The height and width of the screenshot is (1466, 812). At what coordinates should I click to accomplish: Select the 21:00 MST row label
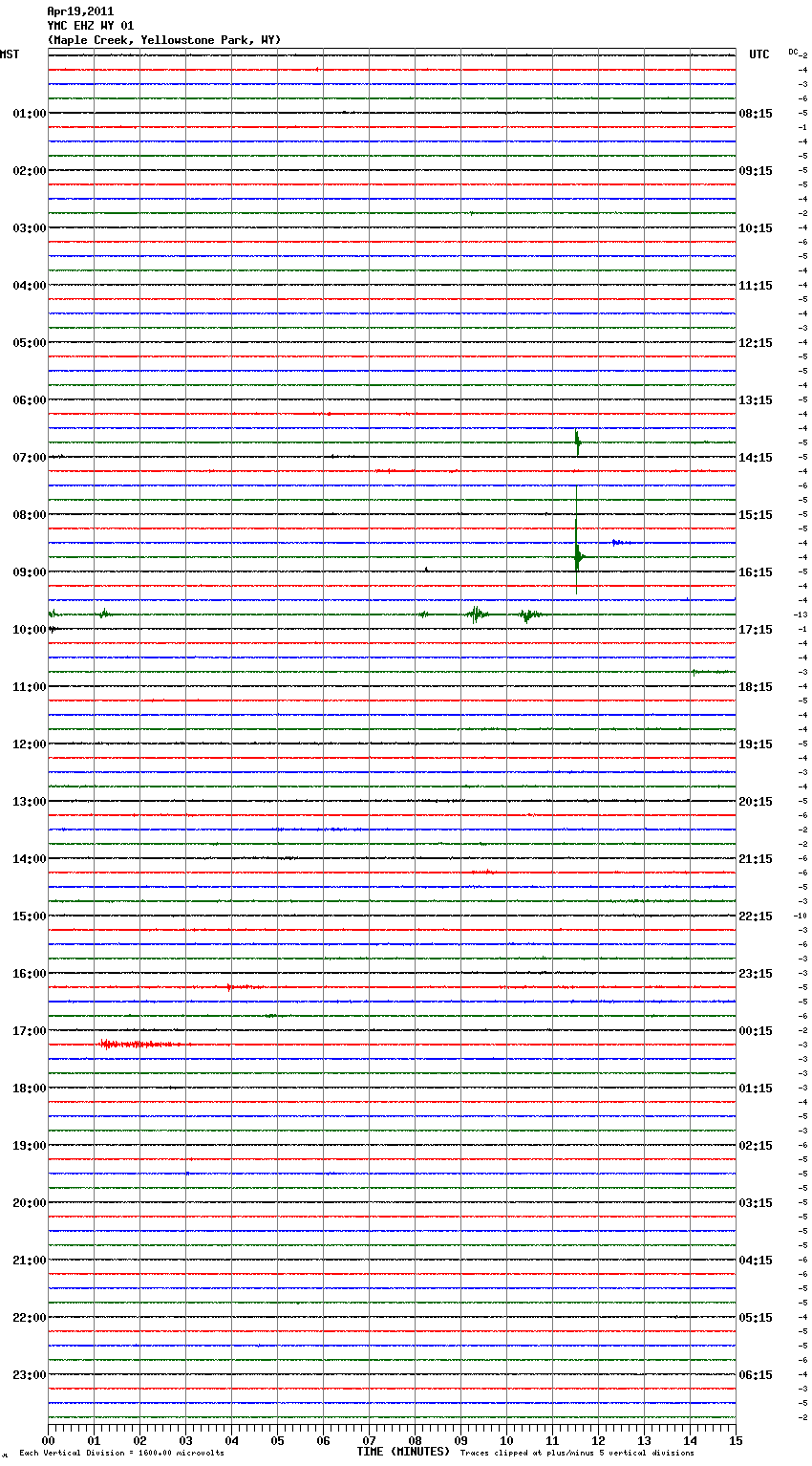pyautogui.click(x=30, y=1261)
